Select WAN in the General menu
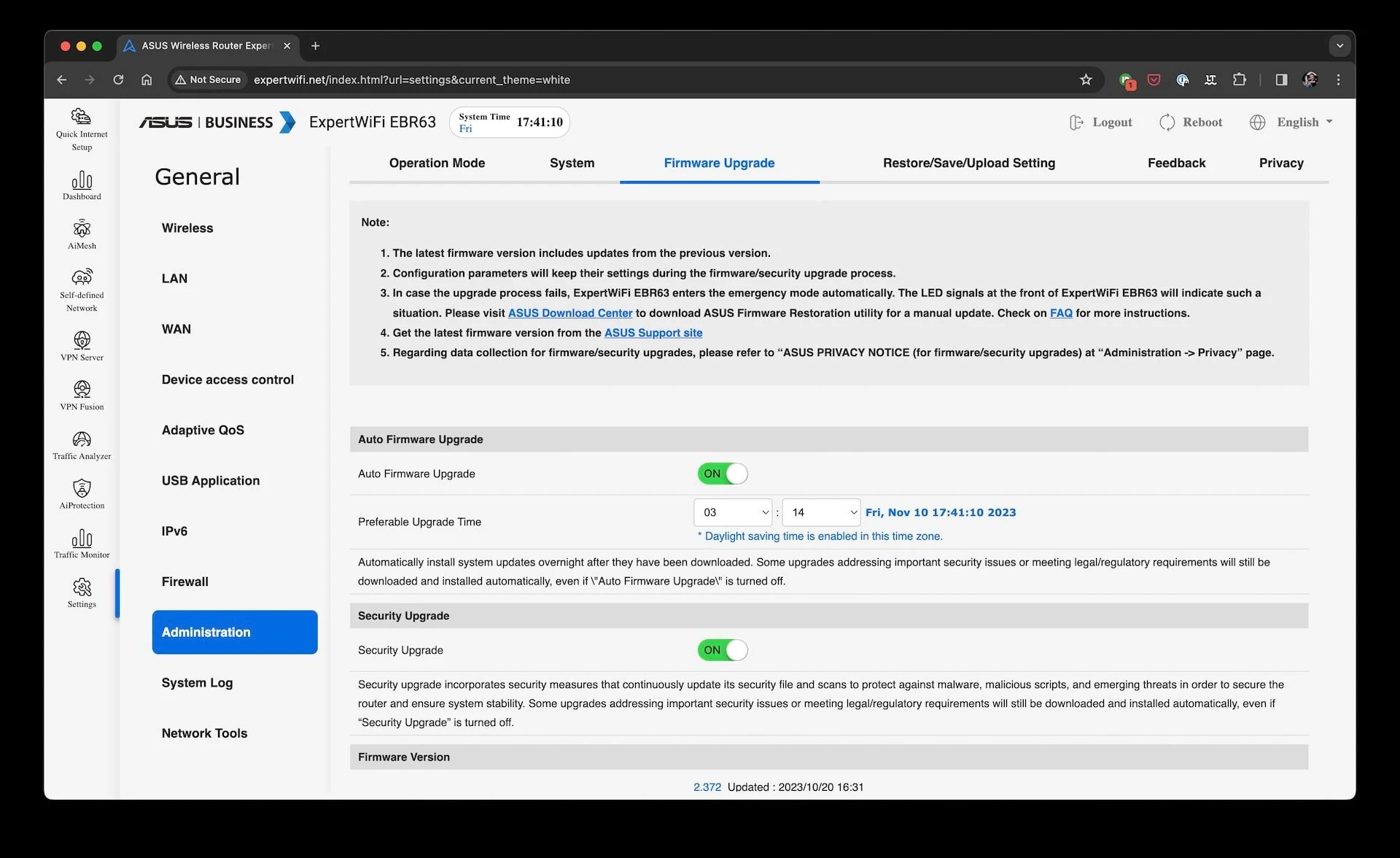This screenshot has width=1400, height=858. tap(176, 329)
